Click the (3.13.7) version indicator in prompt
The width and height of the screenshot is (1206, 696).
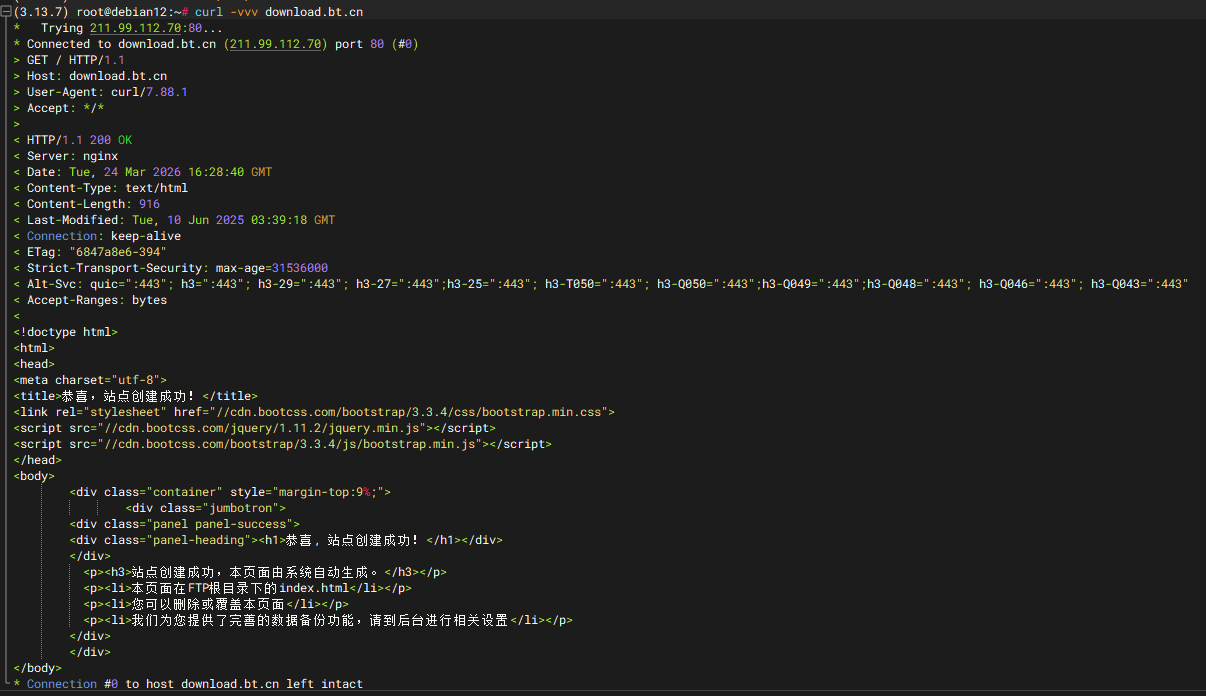click(x=38, y=11)
